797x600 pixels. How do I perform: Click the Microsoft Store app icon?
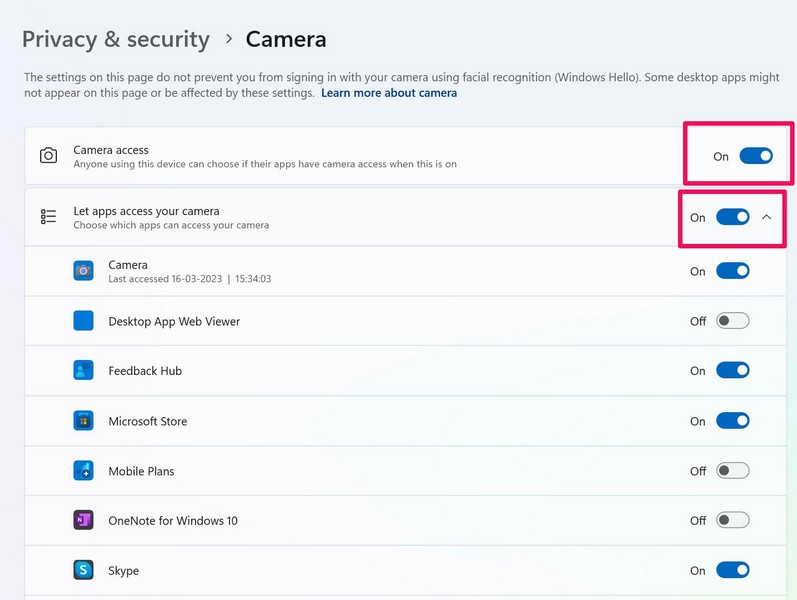[x=84, y=421]
